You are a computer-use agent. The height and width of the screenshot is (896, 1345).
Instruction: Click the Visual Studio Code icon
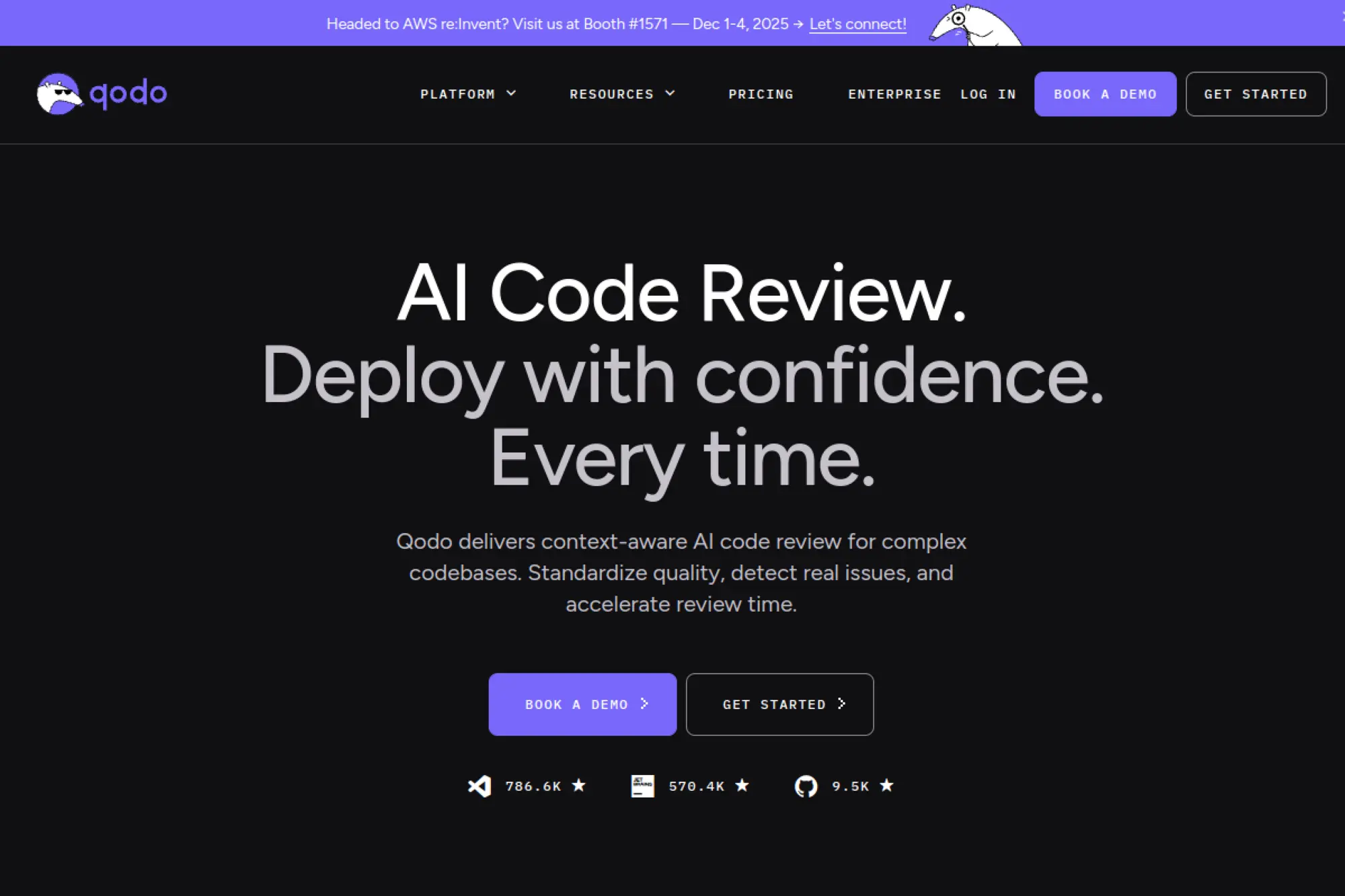(x=479, y=786)
